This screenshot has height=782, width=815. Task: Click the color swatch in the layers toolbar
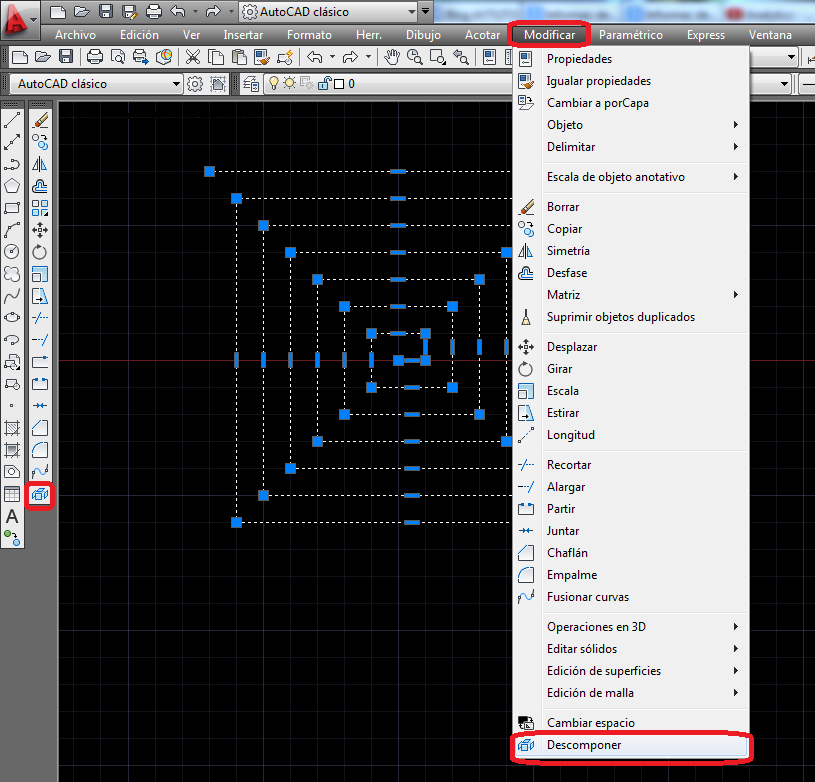pyautogui.click(x=338, y=84)
